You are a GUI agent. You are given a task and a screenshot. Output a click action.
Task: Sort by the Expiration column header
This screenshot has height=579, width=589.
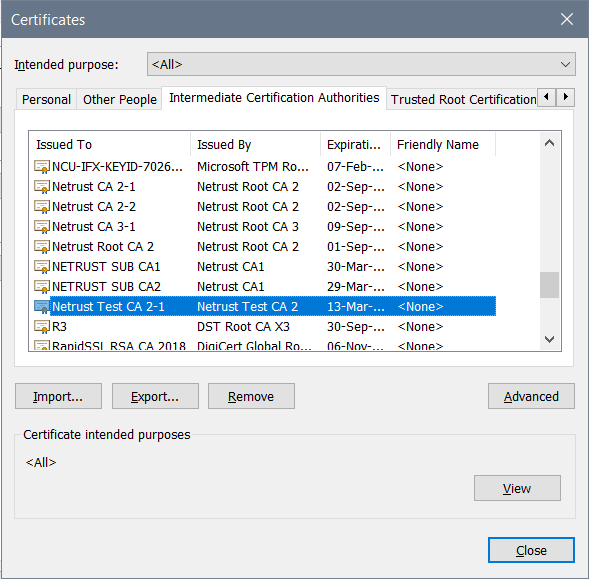point(355,144)
